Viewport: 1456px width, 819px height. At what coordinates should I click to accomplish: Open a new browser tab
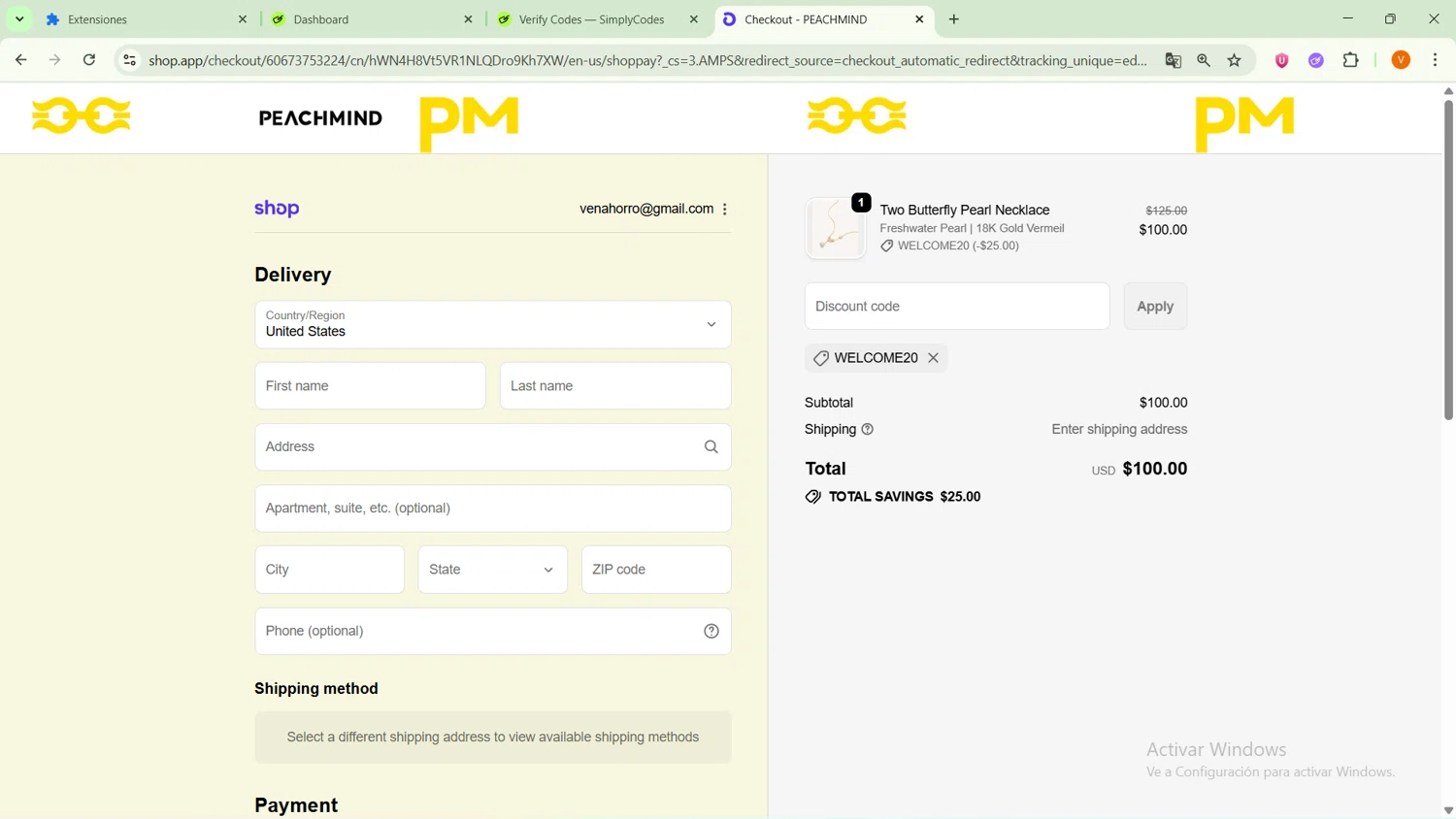click(x=954, y=19)
